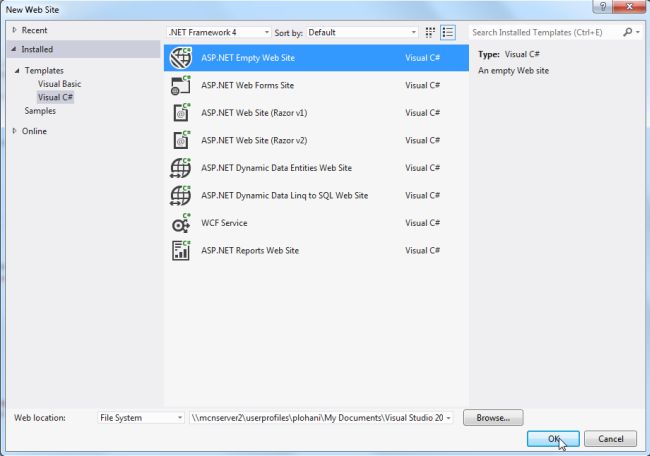
Task: Collapse the Templates tree node
Action: coord(17,70)
